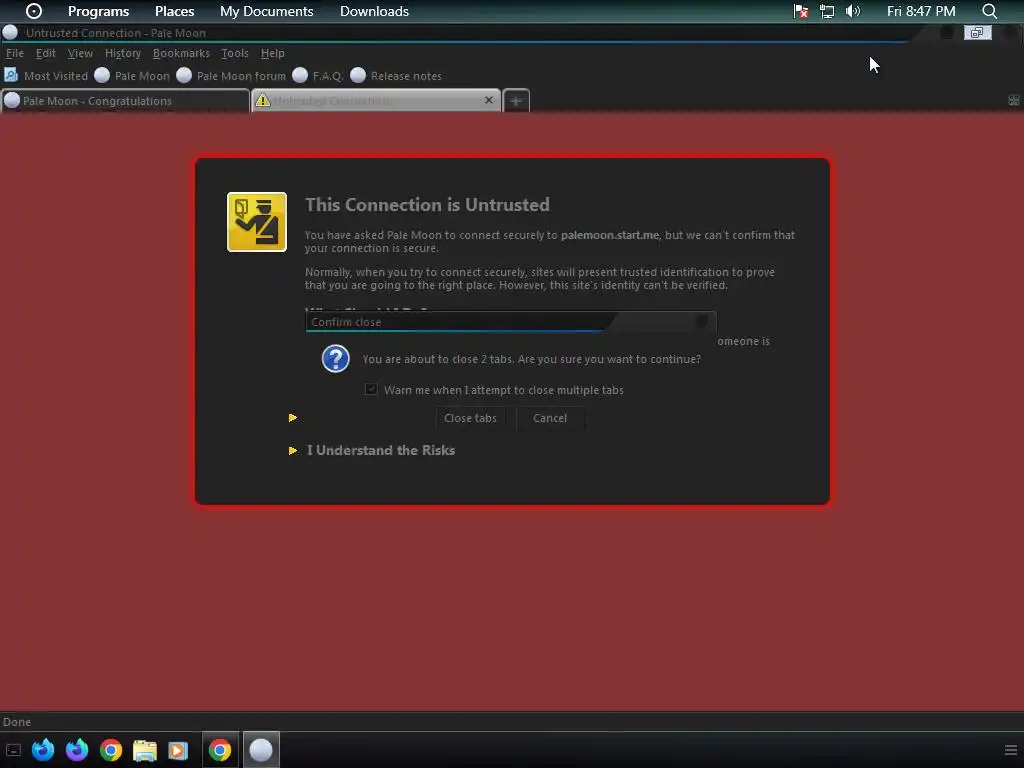Open My Documents from top panel
Image resolution: width=1024 pixels, height=768 pixels.
click(266, 11)
